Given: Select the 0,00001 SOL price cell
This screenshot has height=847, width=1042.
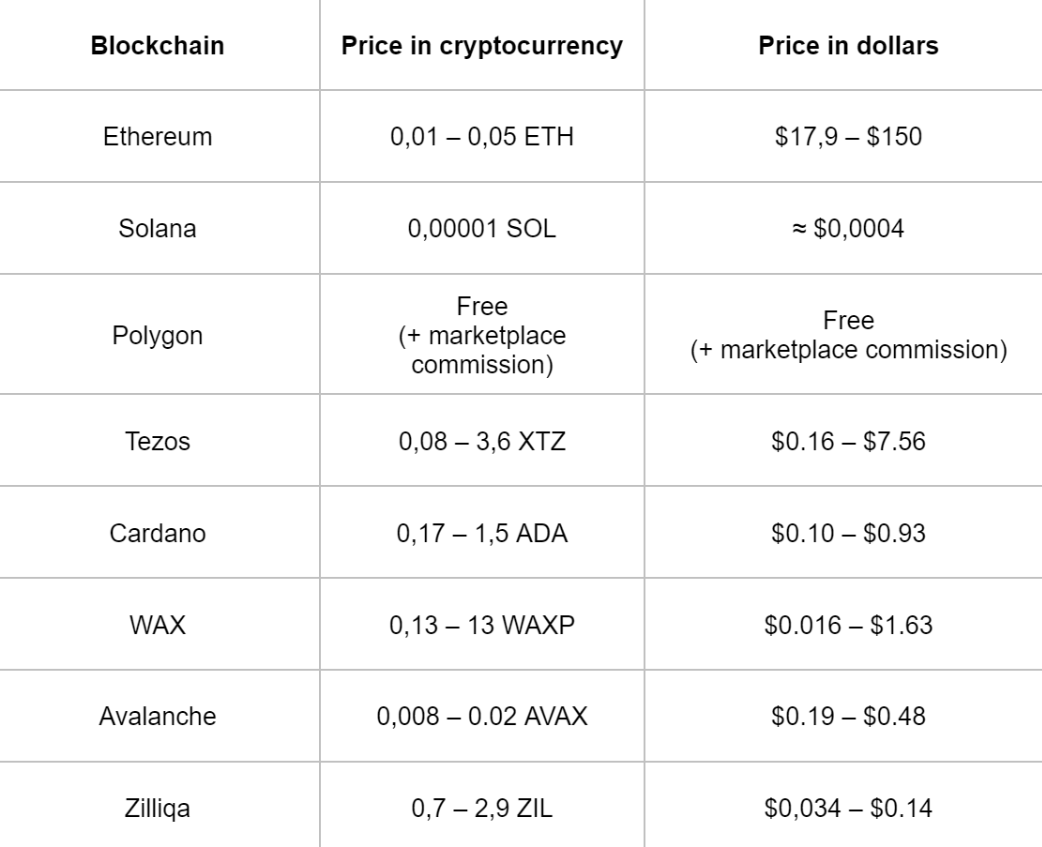Looking at the screenshot, I should [x=482, y=227].
